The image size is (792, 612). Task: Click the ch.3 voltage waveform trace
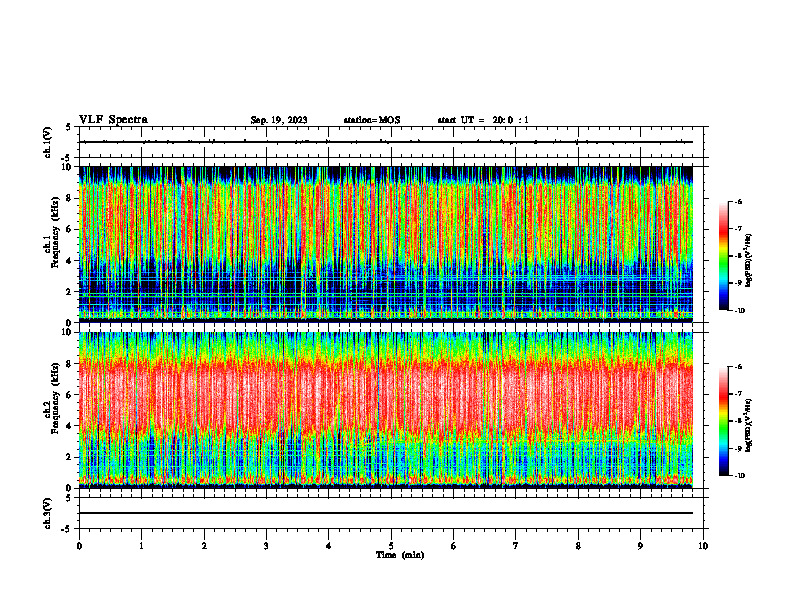[x=386, y=513]
